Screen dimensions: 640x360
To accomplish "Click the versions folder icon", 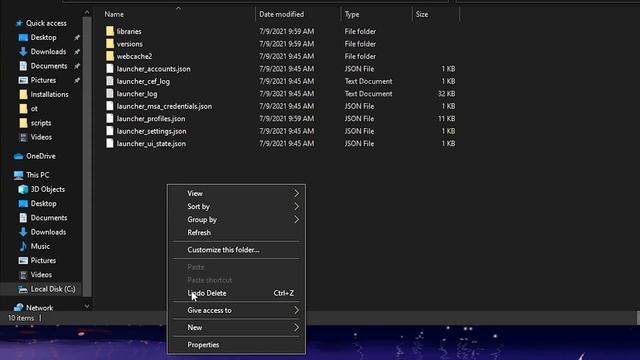I will click(x=110, y=44).
